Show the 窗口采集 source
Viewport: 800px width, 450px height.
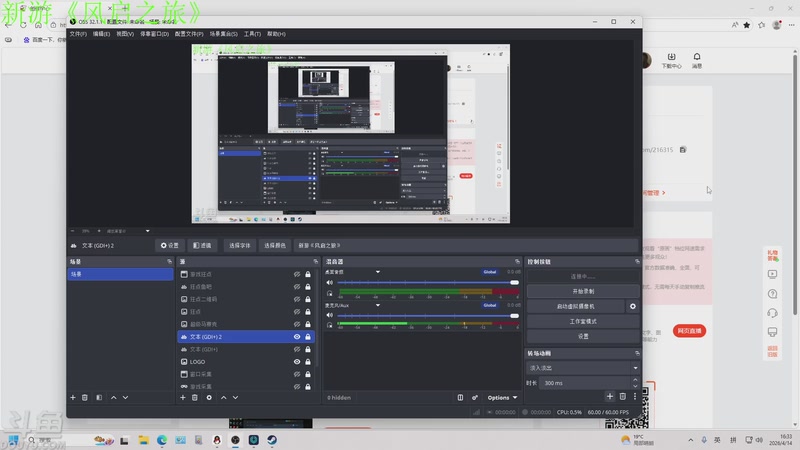(x=297, y=374)
